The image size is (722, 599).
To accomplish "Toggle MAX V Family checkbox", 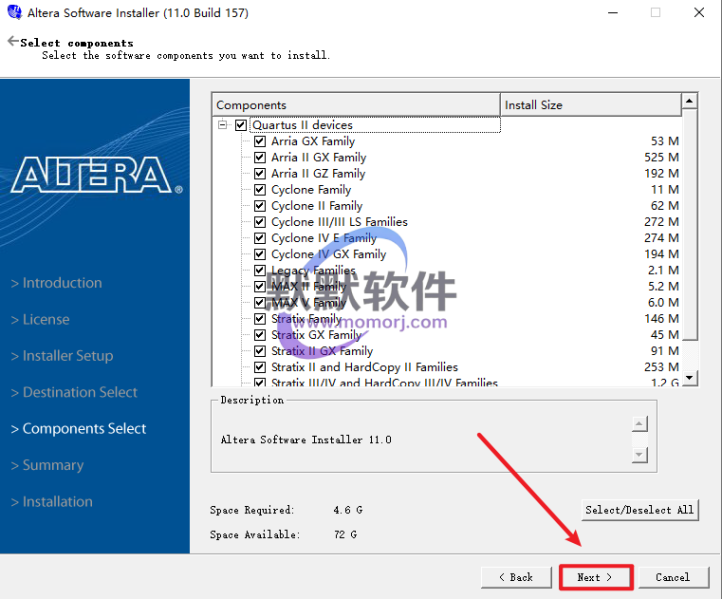I will point(260,302).
